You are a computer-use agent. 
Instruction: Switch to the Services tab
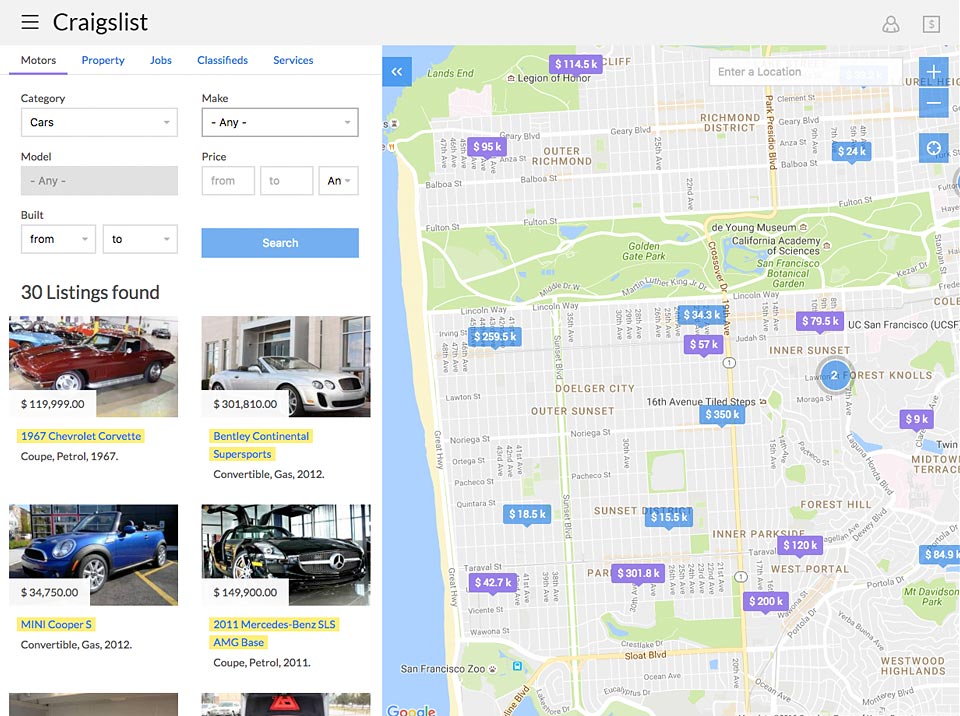click(293, 60)
